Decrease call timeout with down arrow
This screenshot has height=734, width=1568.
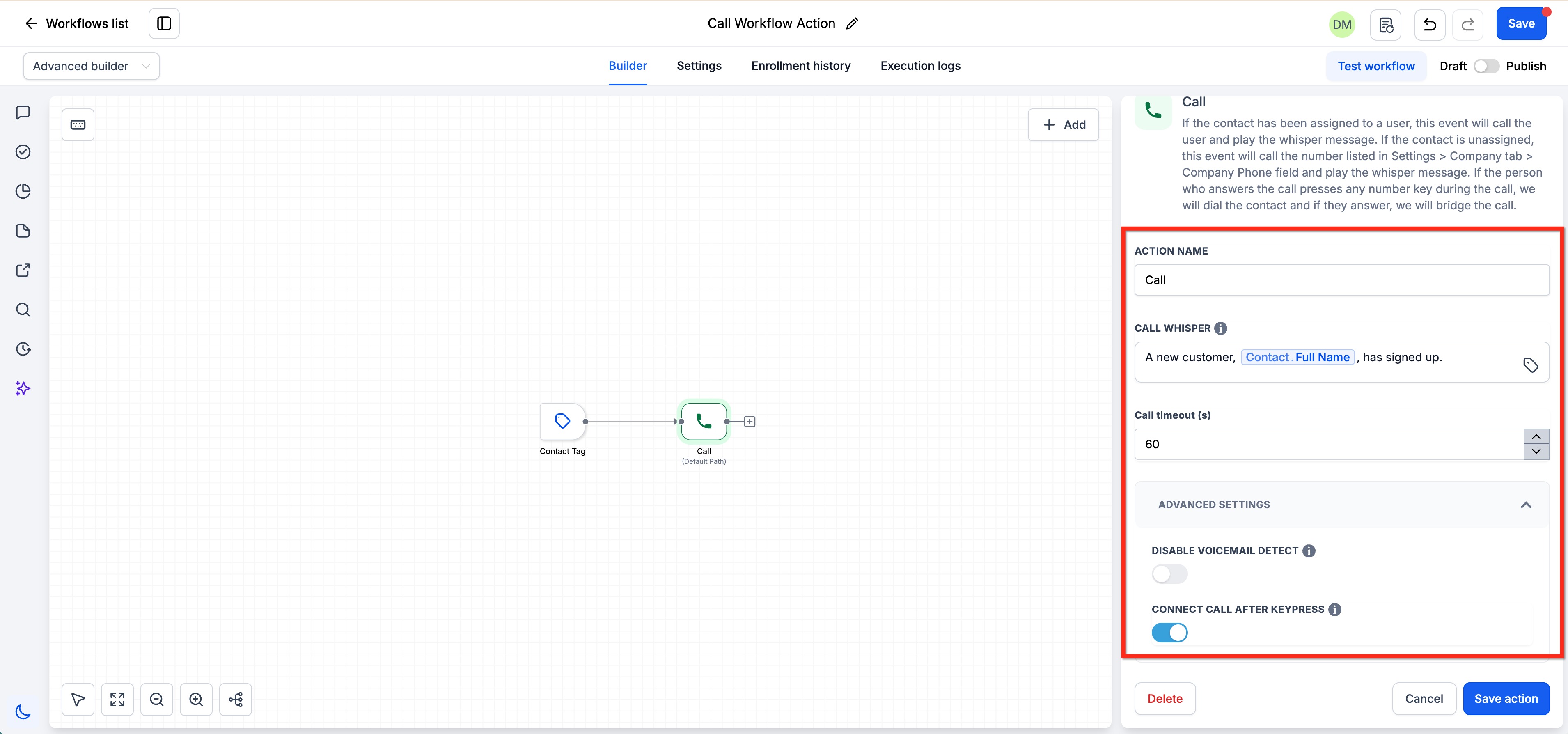click(1536, 452)
